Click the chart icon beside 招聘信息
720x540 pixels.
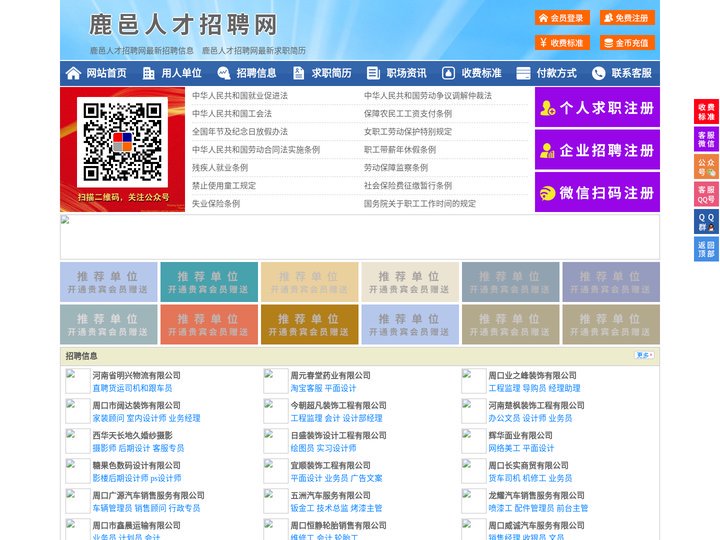(x=224, y=73)
